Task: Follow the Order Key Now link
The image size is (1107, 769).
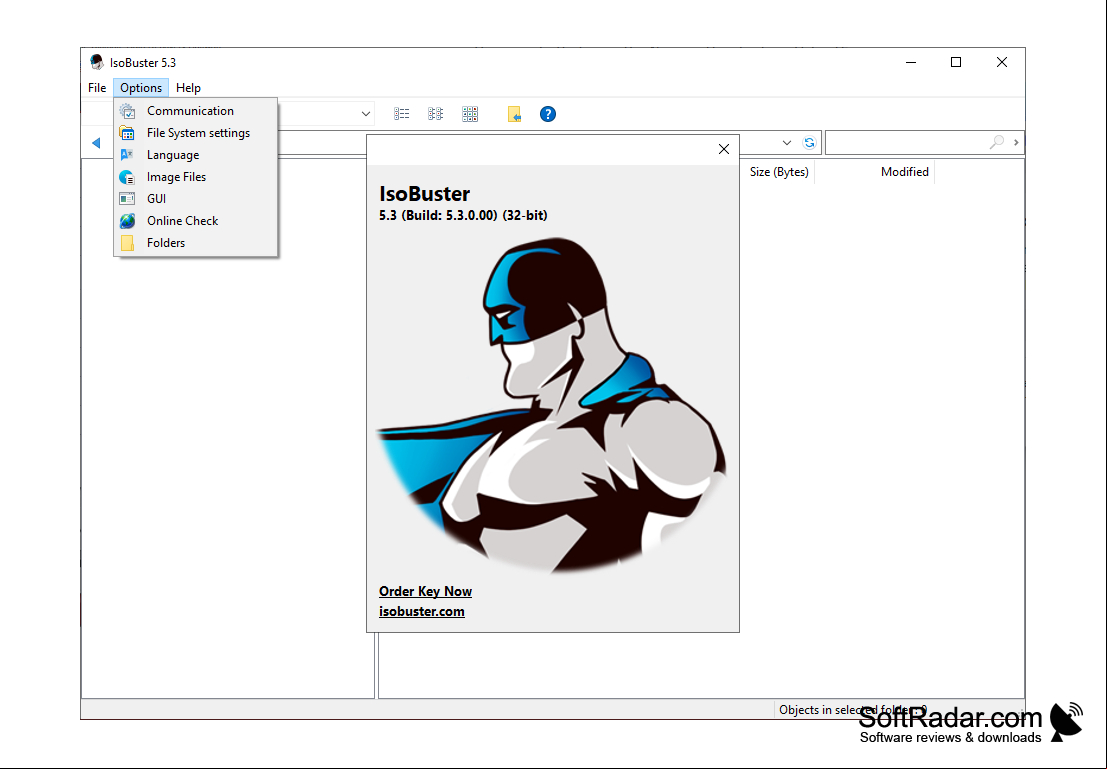Action: point(425,592)
